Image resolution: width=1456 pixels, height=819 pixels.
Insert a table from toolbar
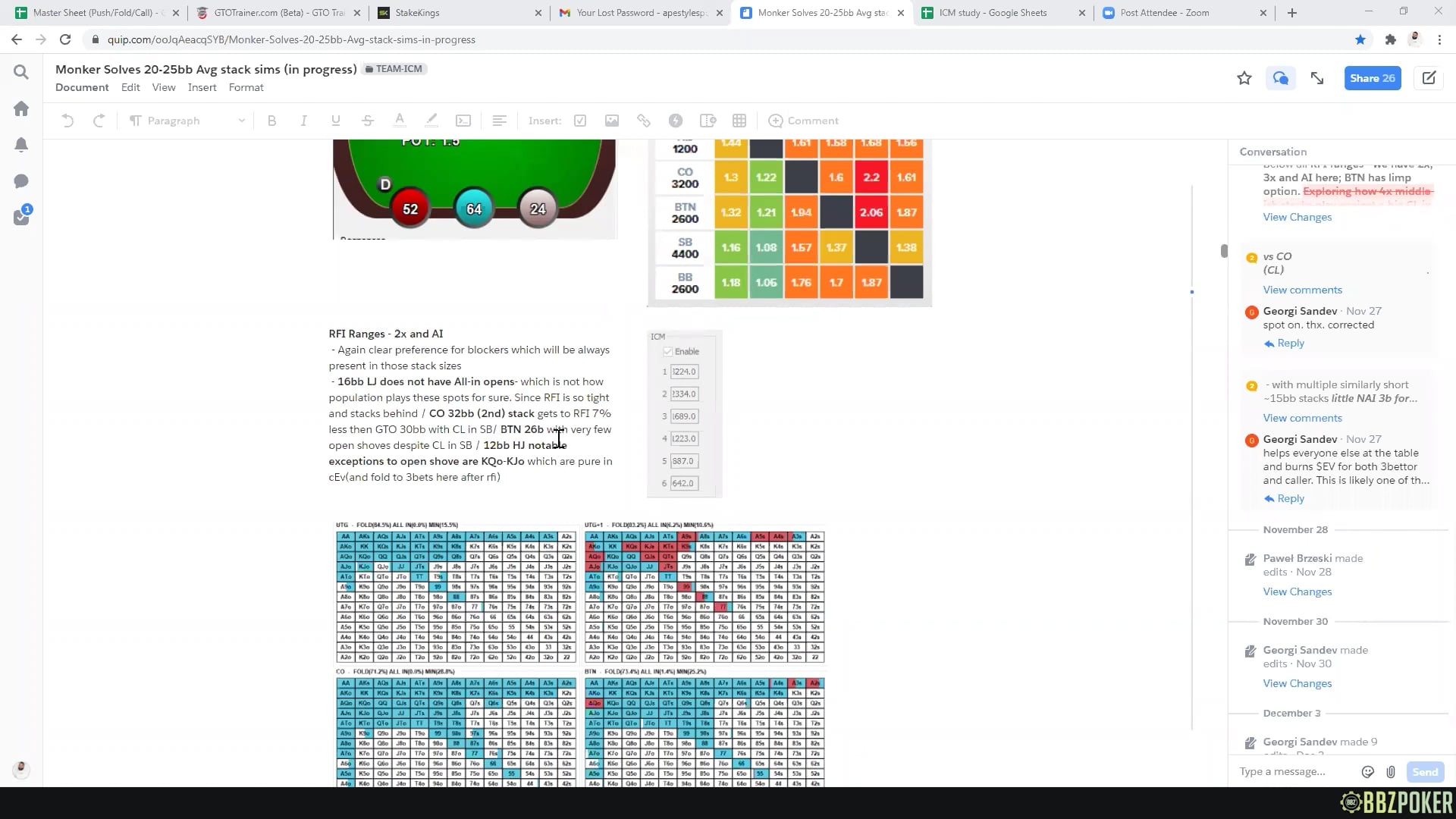click(739, 121)
